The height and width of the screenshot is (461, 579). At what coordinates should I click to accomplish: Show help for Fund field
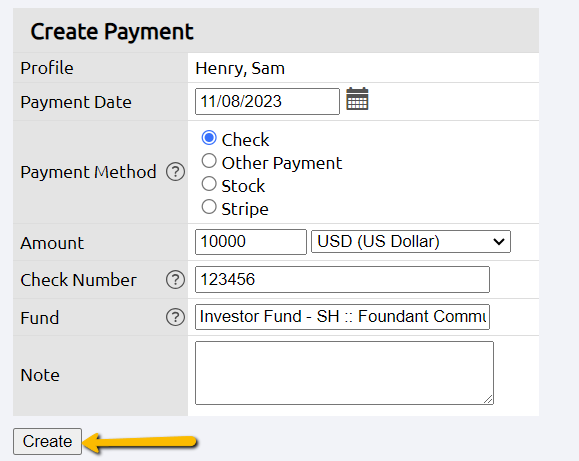click(175, 317)
